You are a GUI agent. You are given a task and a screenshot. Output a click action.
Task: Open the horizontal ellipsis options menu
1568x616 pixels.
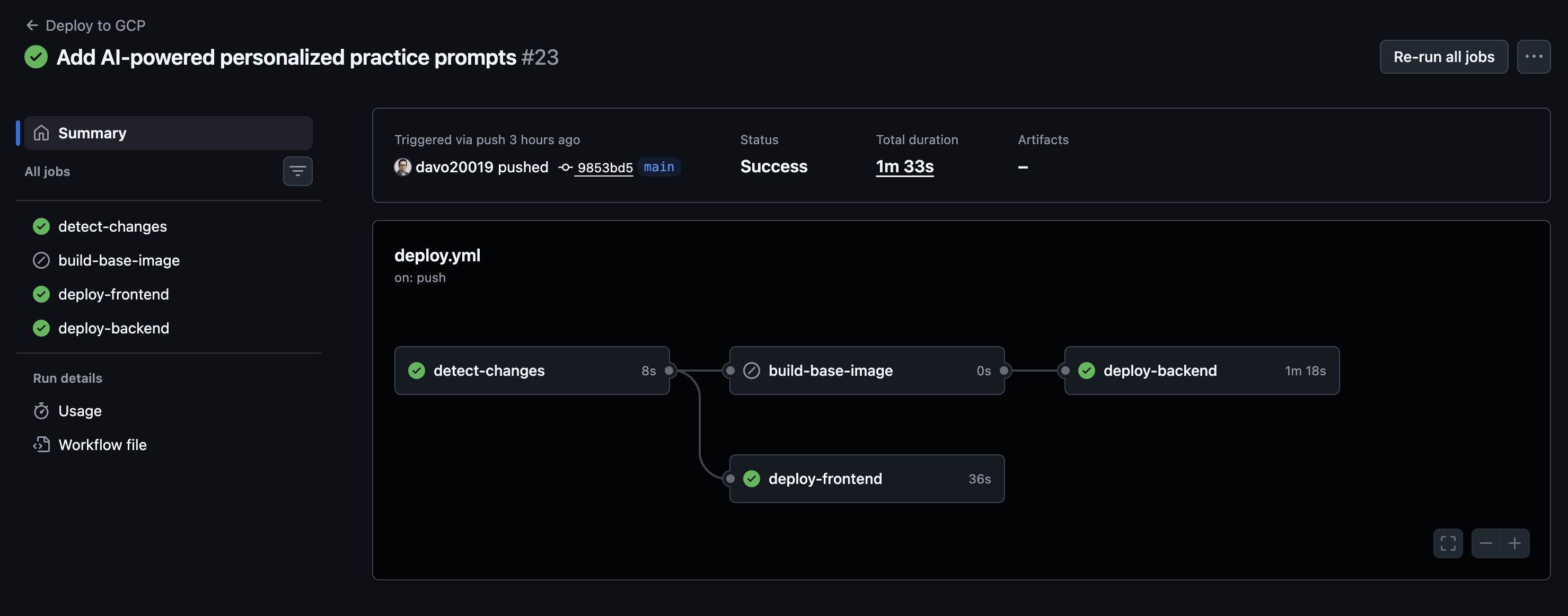(1535, 57)
